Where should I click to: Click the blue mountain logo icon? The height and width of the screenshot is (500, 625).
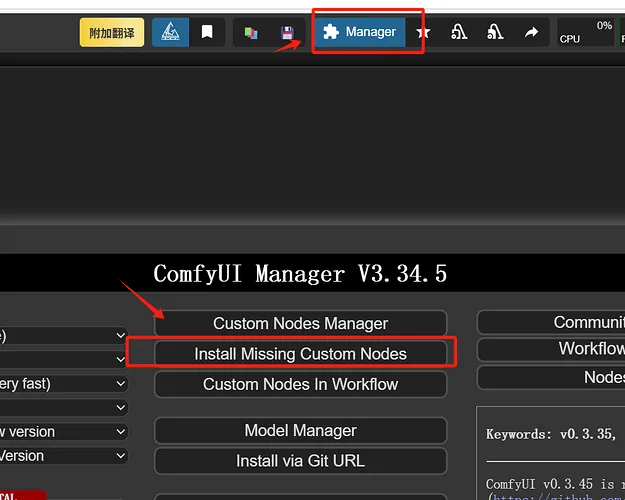(x=170, y=32)
